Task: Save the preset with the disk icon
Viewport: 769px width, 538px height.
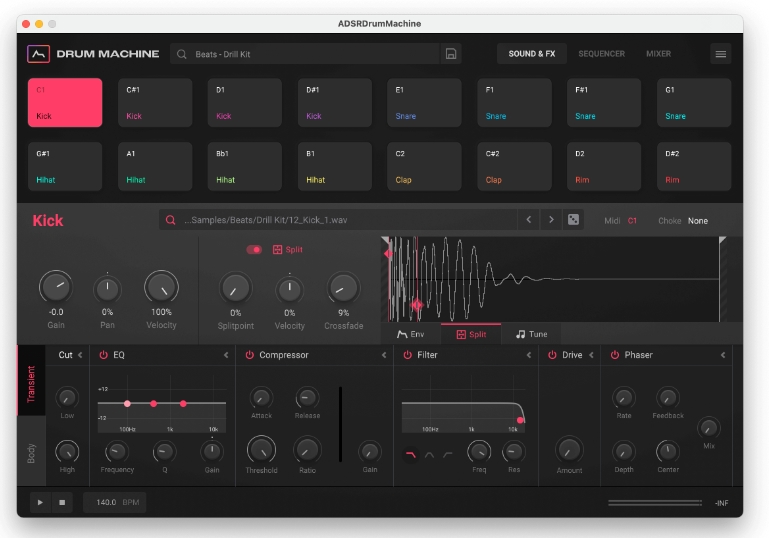Action: 451,54
